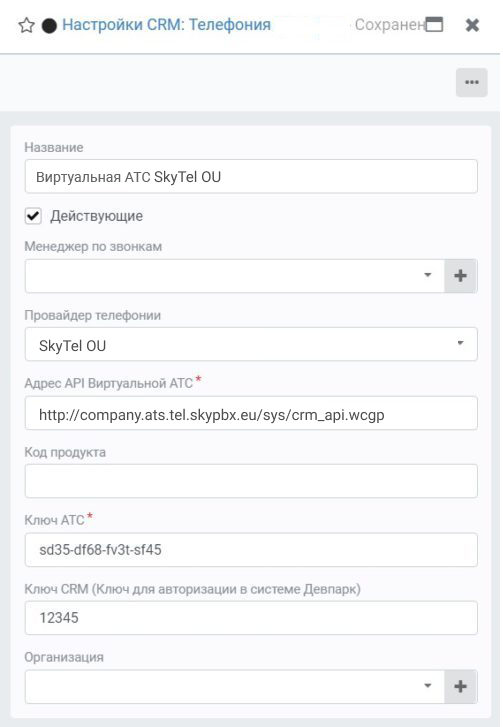
Task: Focus the Название text field
Action: [251, 176]
